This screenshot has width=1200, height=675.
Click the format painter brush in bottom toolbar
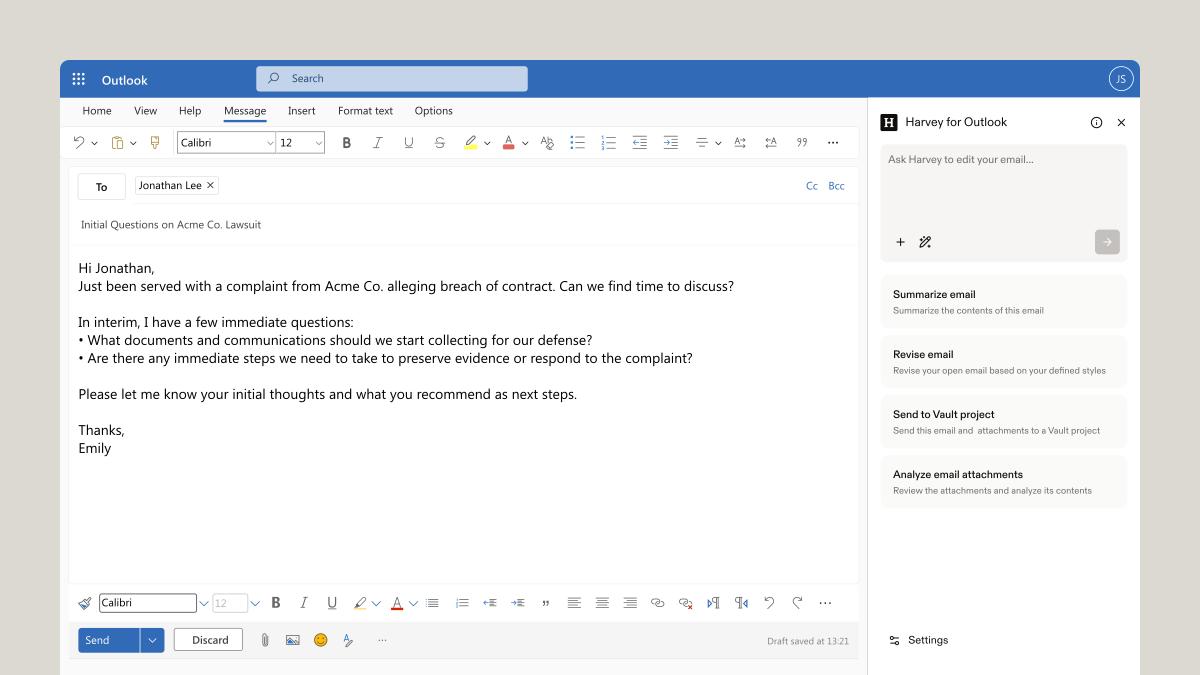point(85,603)
